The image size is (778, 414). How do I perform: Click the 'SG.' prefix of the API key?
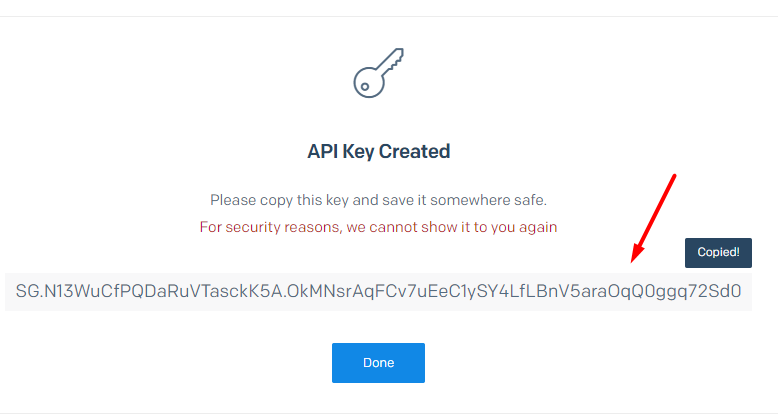point(28,292)
